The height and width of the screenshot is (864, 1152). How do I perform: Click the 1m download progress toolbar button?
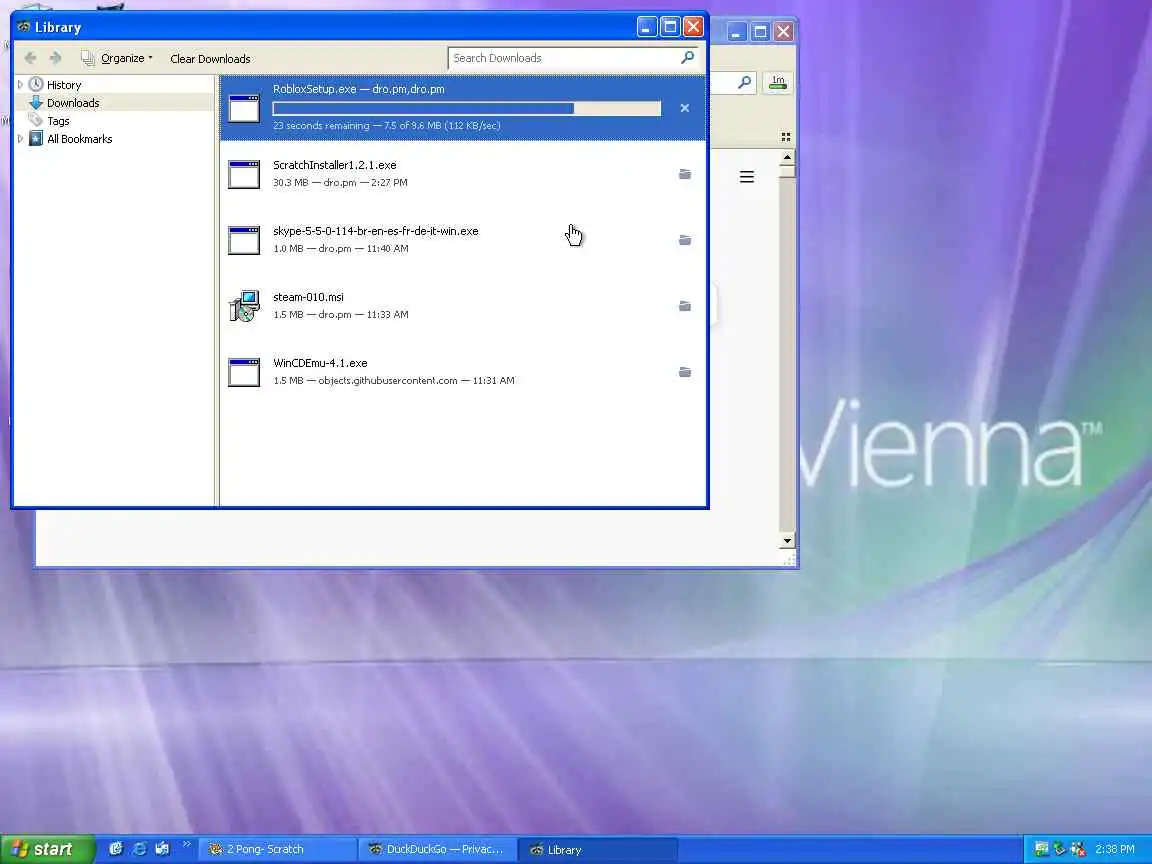778,83
